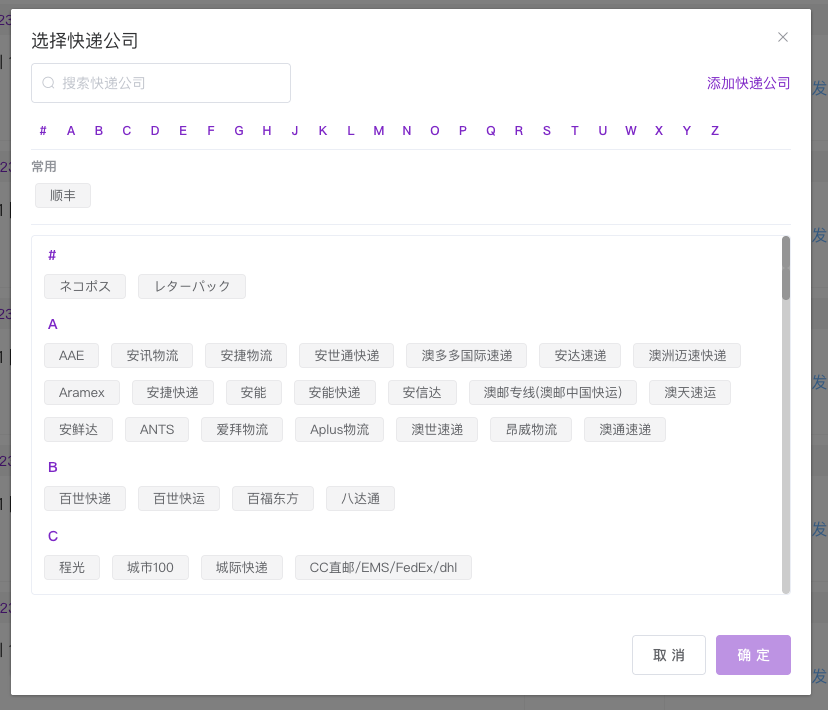Jump to letter X in index
Viewport: 828px width, 710px height.
click(658, 130)
